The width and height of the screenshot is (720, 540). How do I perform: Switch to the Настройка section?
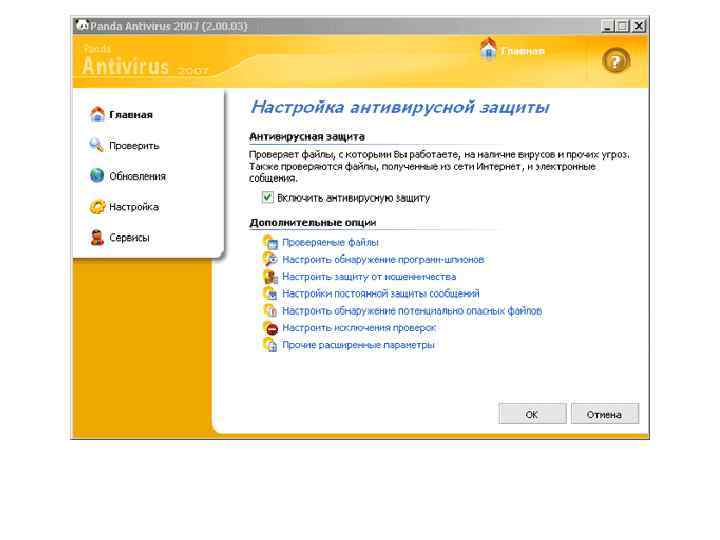134,207
